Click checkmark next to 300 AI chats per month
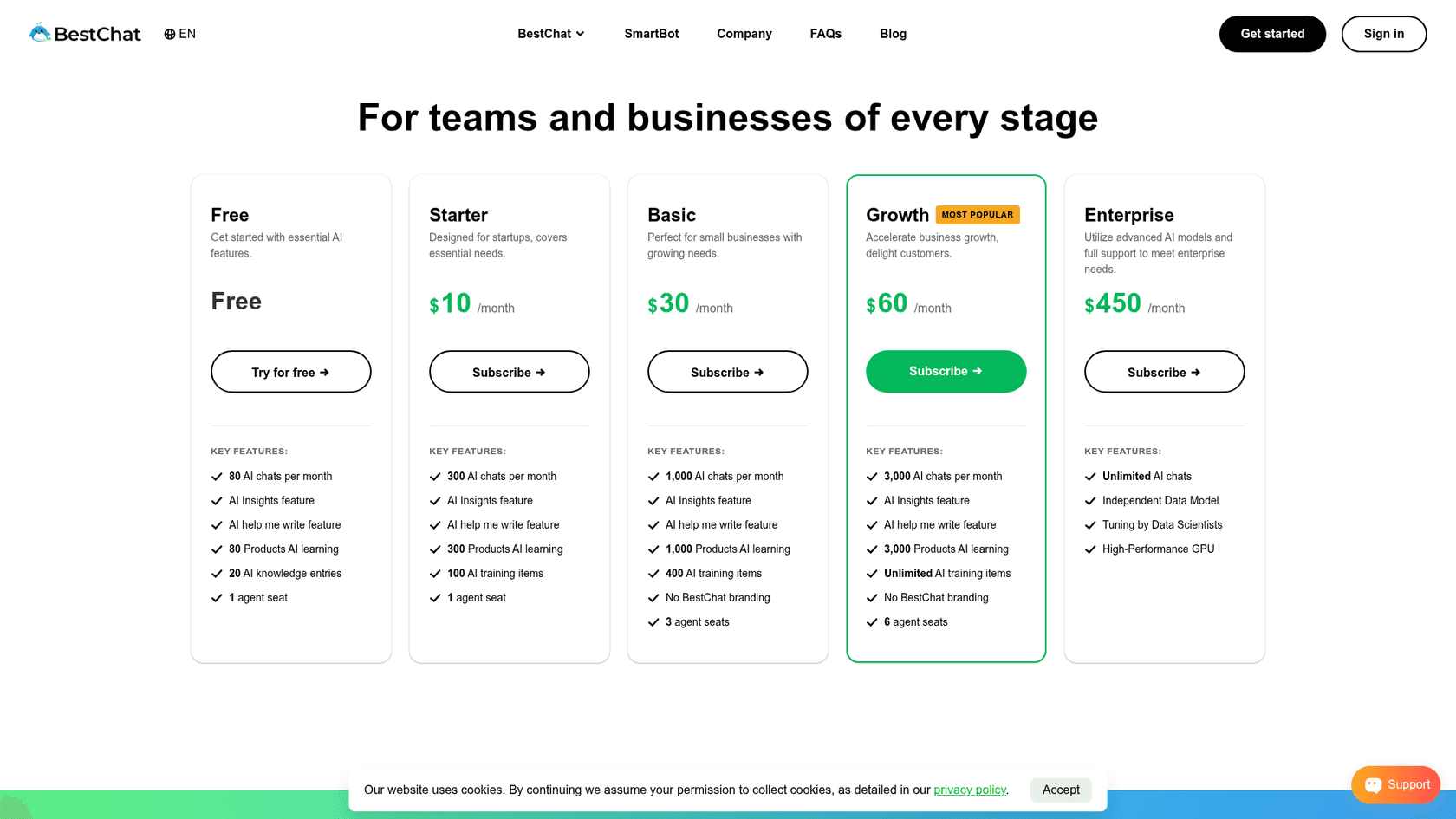This screenshot has height=819, width=1456. [x=435, y=477]
